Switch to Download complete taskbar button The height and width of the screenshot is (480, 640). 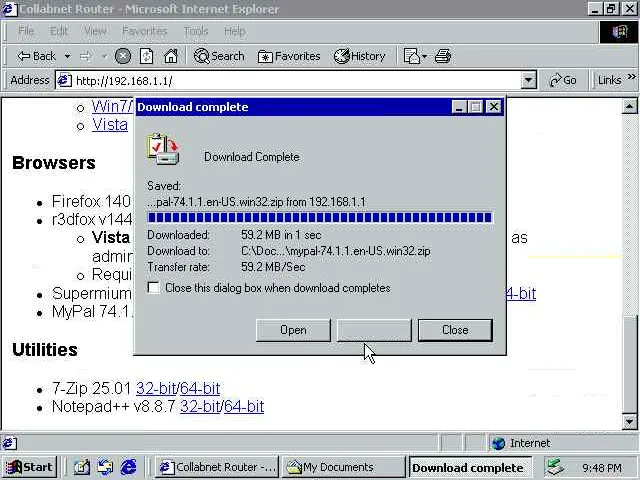point(471,467)
